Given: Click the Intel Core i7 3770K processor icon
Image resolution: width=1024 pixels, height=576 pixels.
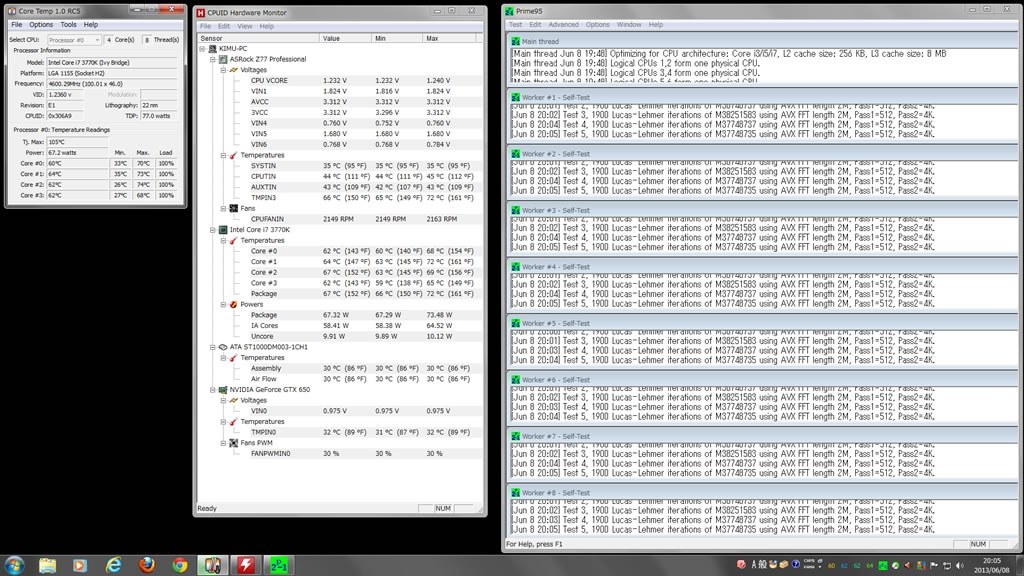Looking at the screenshot, I should coord(222,230).
